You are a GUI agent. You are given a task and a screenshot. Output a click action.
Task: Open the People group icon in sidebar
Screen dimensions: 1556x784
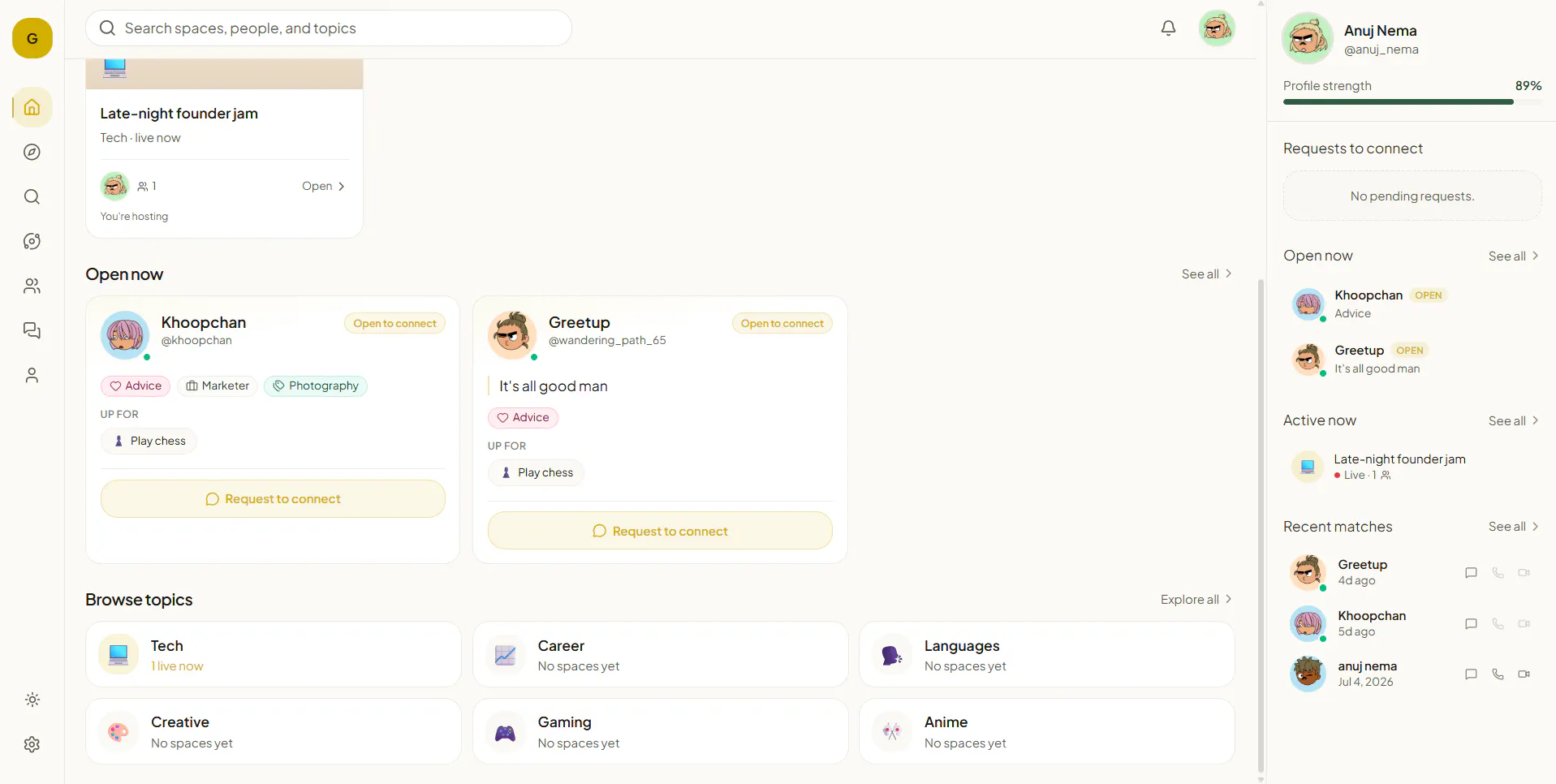point(32,286)
